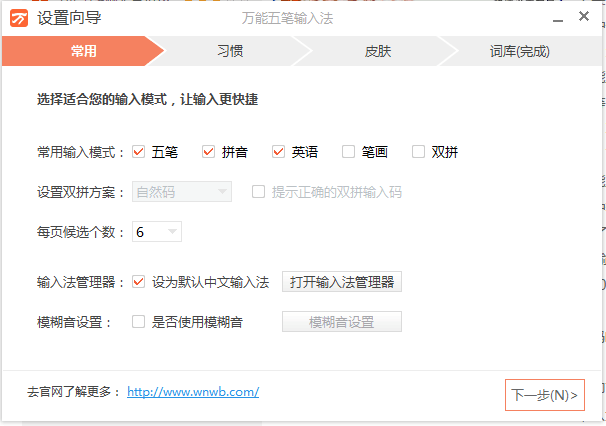Toggle the 拼音 input mode checkbox
This screenshot has width=606, height=426.
click(208, 152)
